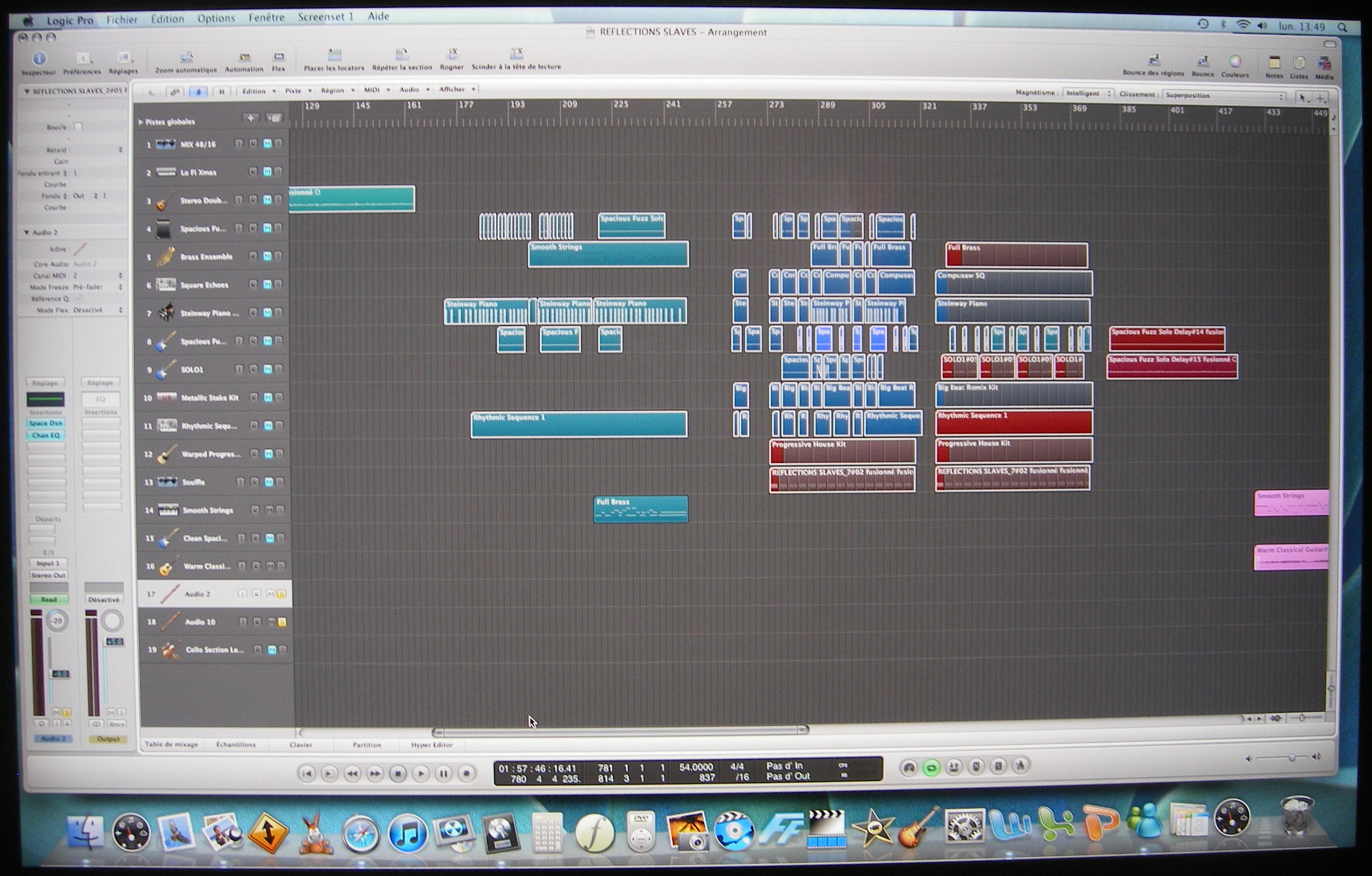Image resolution: width=1372 pixels, height=876 pixels.
Task: Enable Flex view from the toolbar
Action: [279, 57]
